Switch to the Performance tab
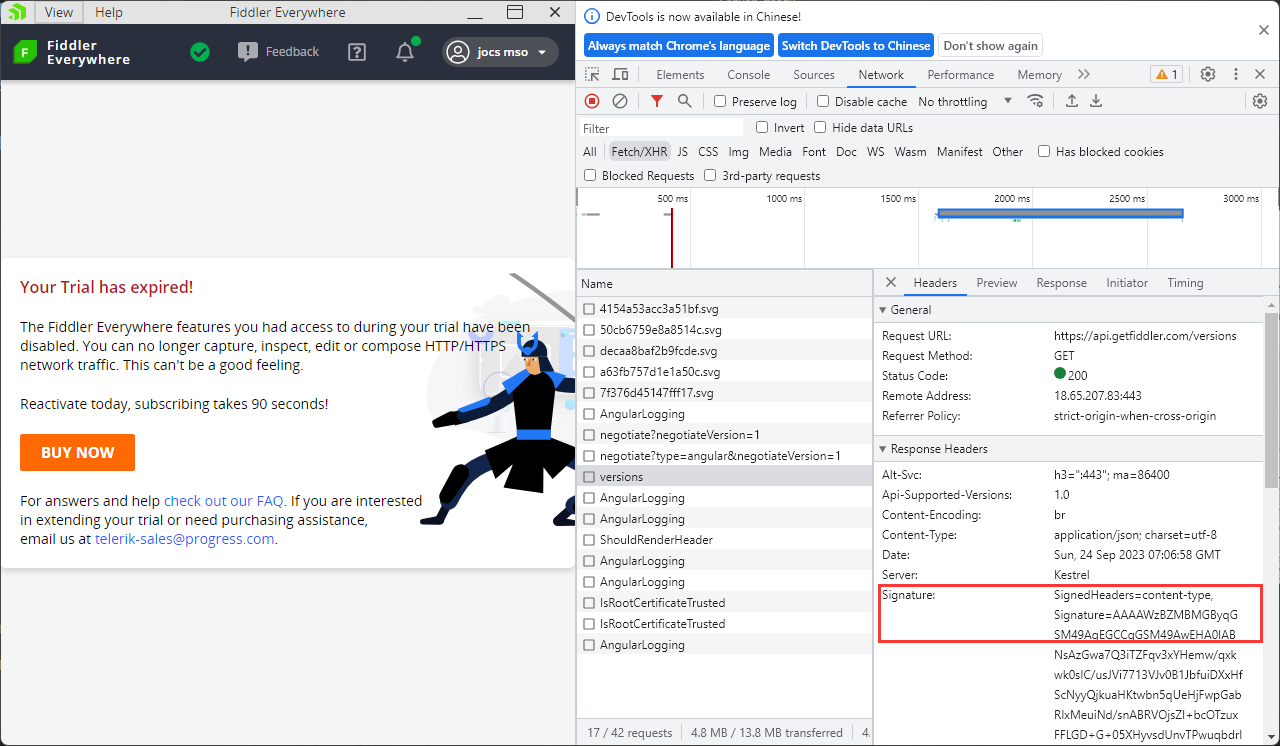This screenshot has width=1280, height=746. pyautogui.click(x=961, y=75)
